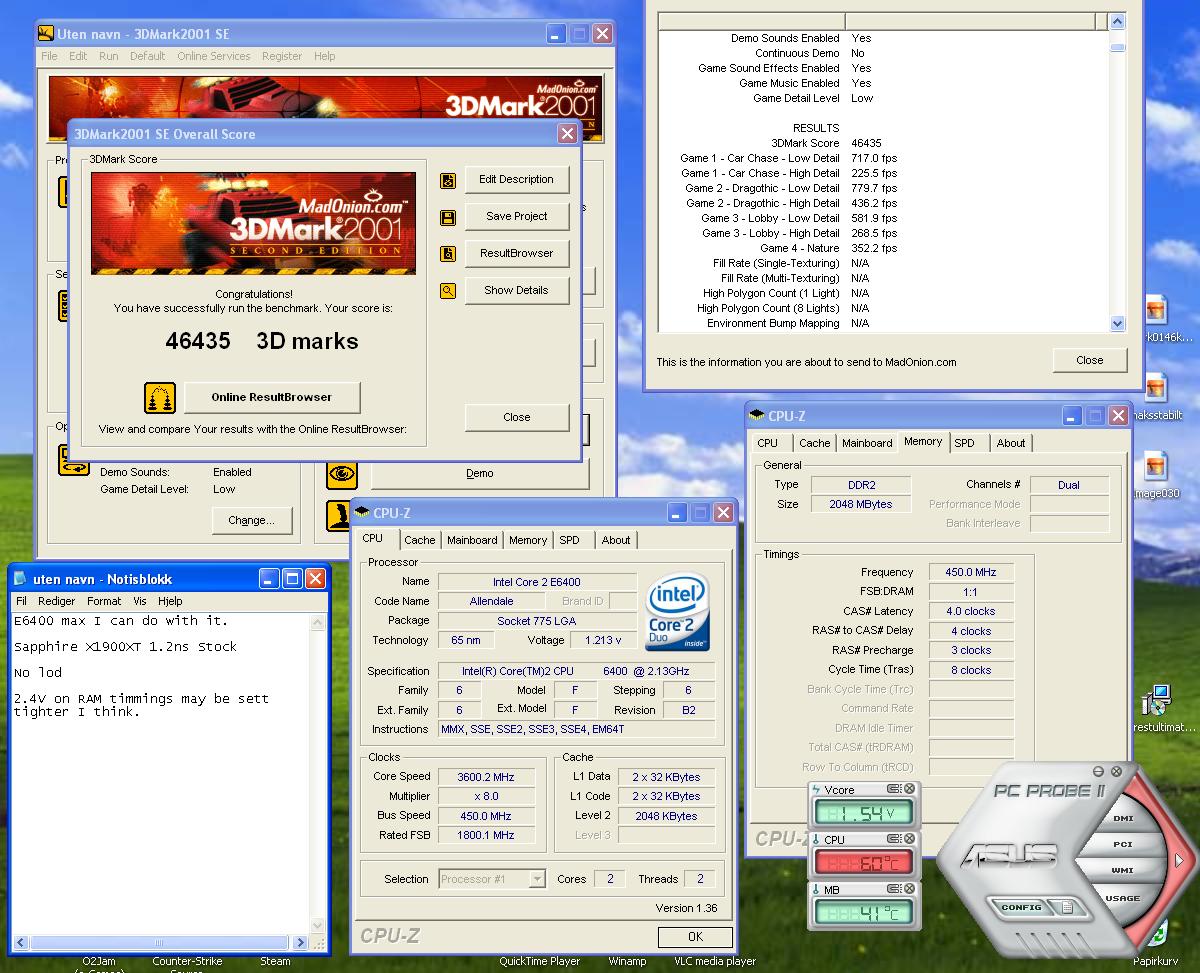Click Close in the MadOnion results details window
Viewport: 1200px width, 973px height.
1090,360
